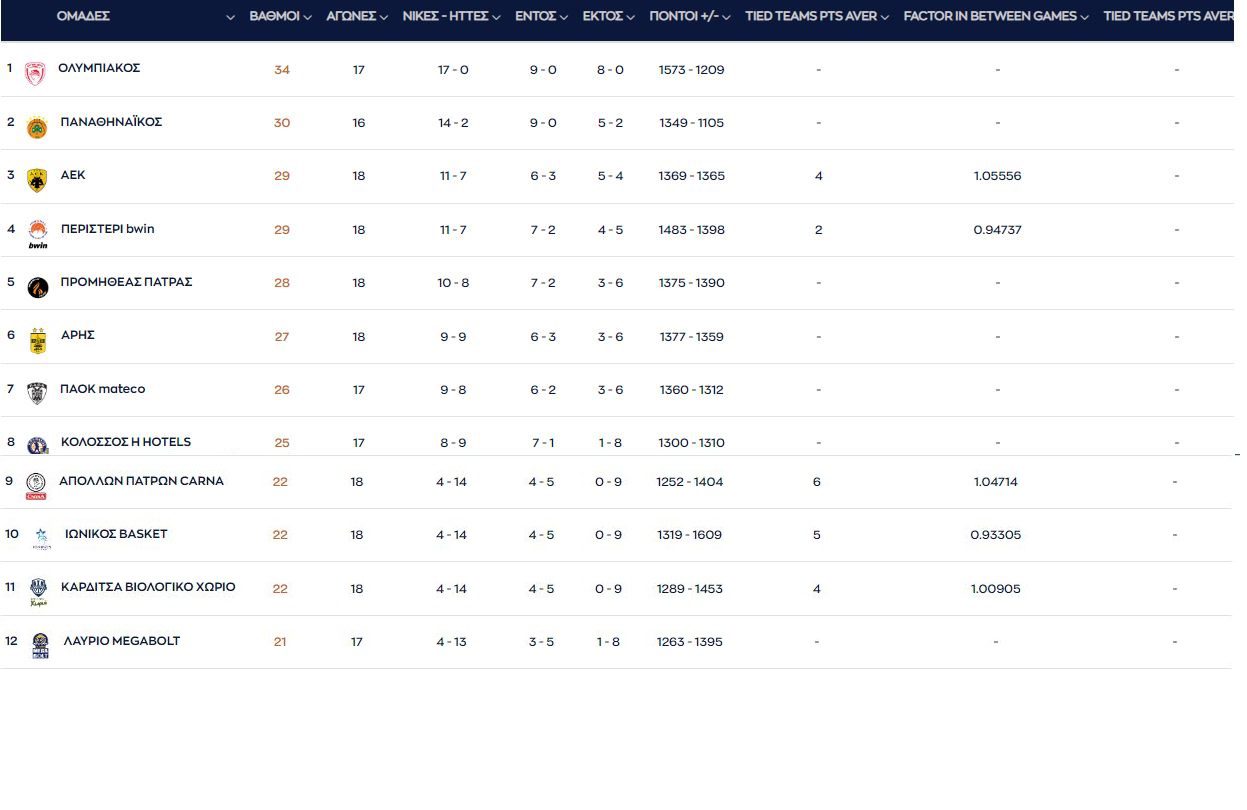Screen dimensions: 1247x810
Task: Click the Apollon Patron Carna logo
Action: (x=36, y=485)
